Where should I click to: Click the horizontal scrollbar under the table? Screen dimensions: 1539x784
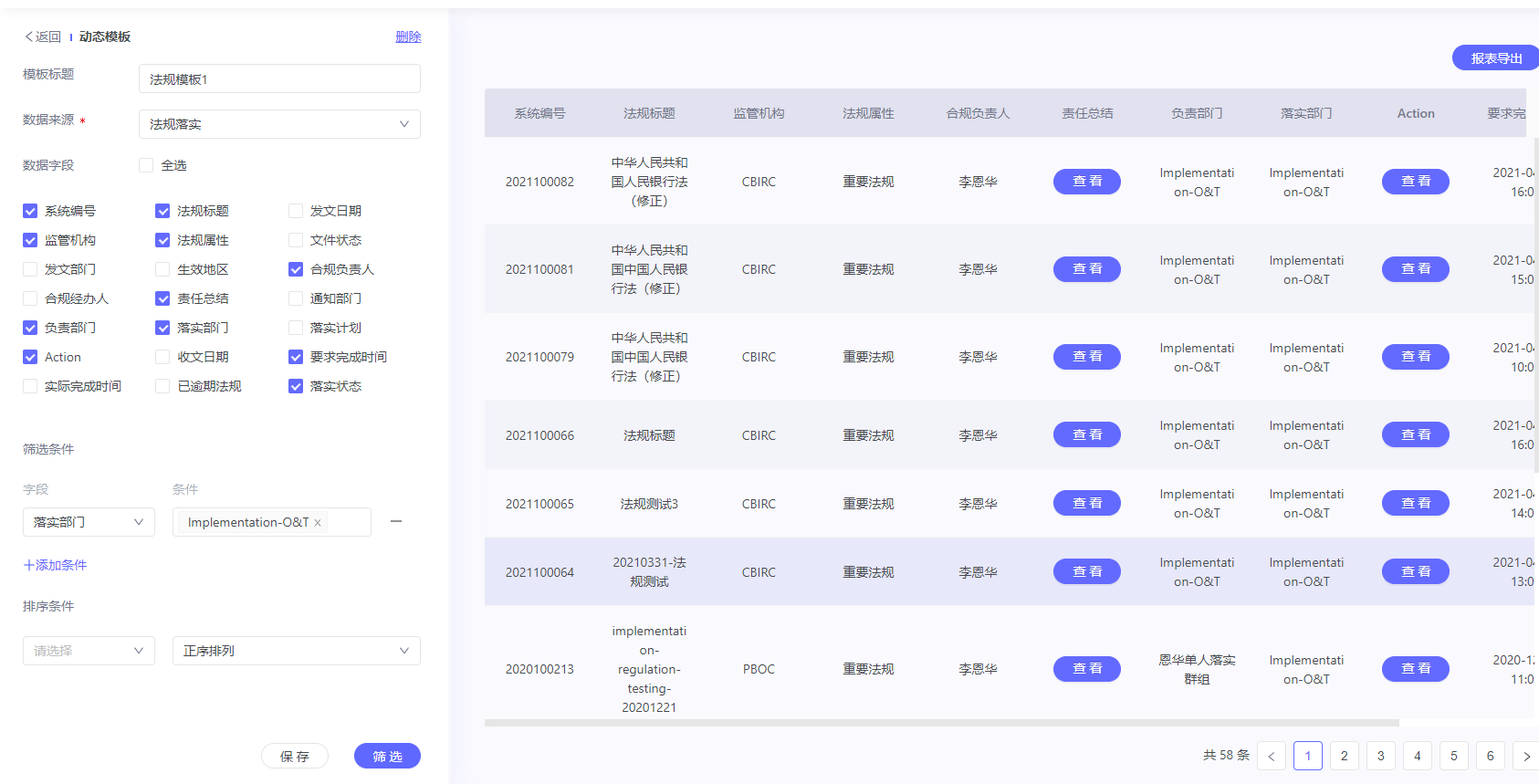click(x=941, y=723)
